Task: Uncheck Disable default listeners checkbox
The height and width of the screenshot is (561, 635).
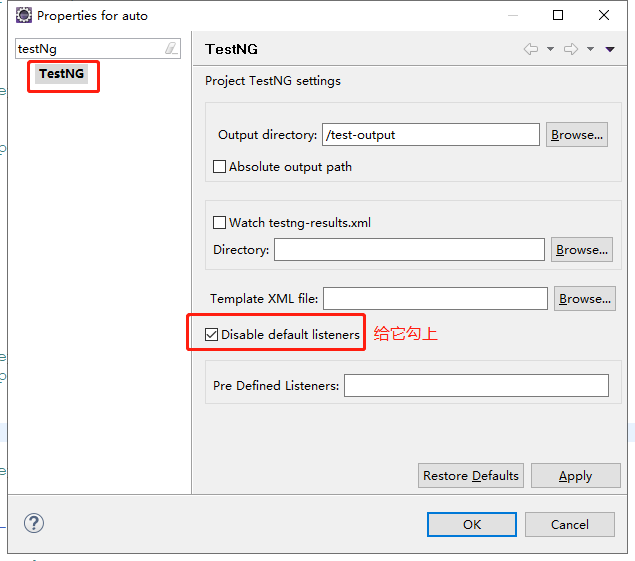Action: 211,335
